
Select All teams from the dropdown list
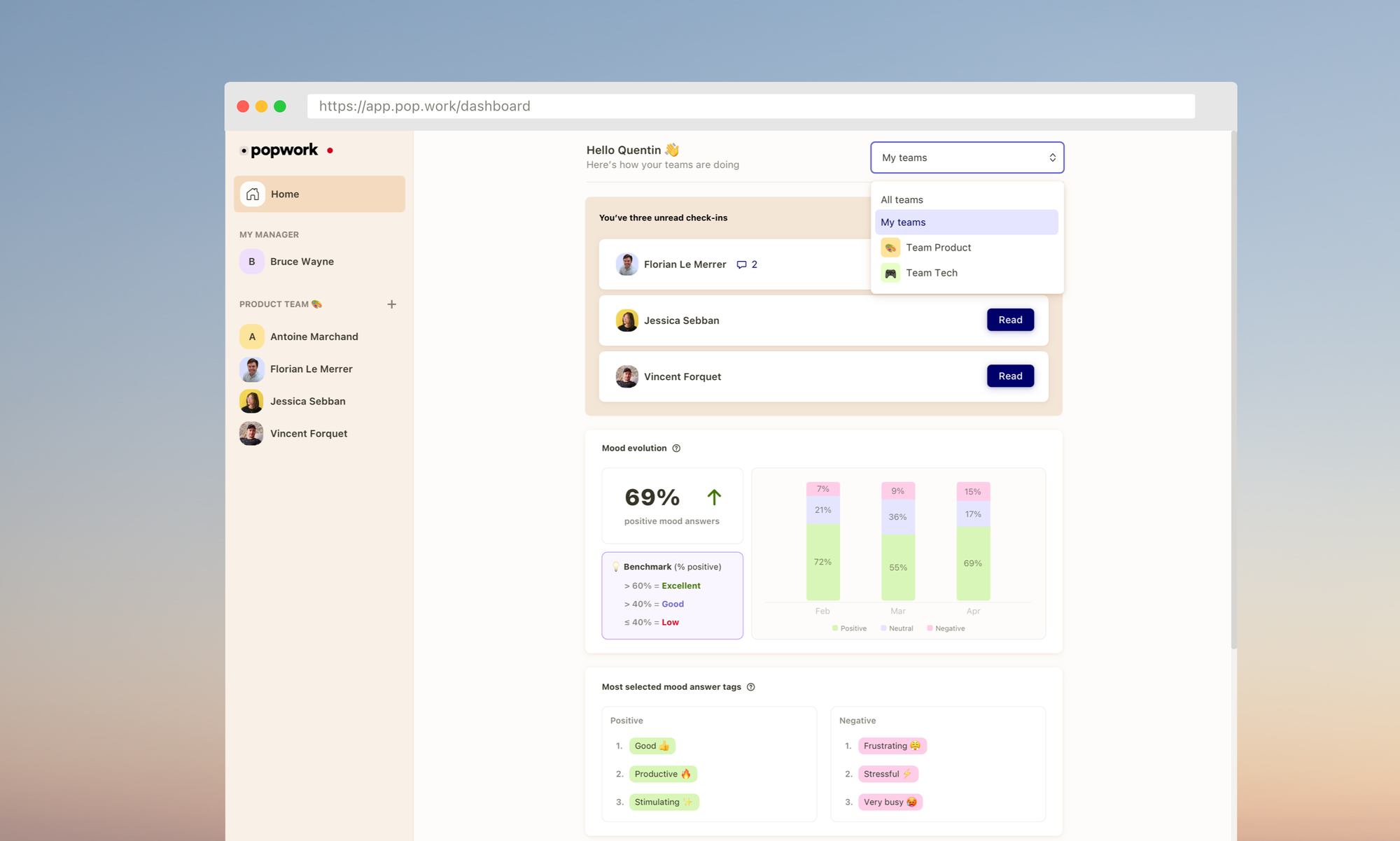[902, 200]
